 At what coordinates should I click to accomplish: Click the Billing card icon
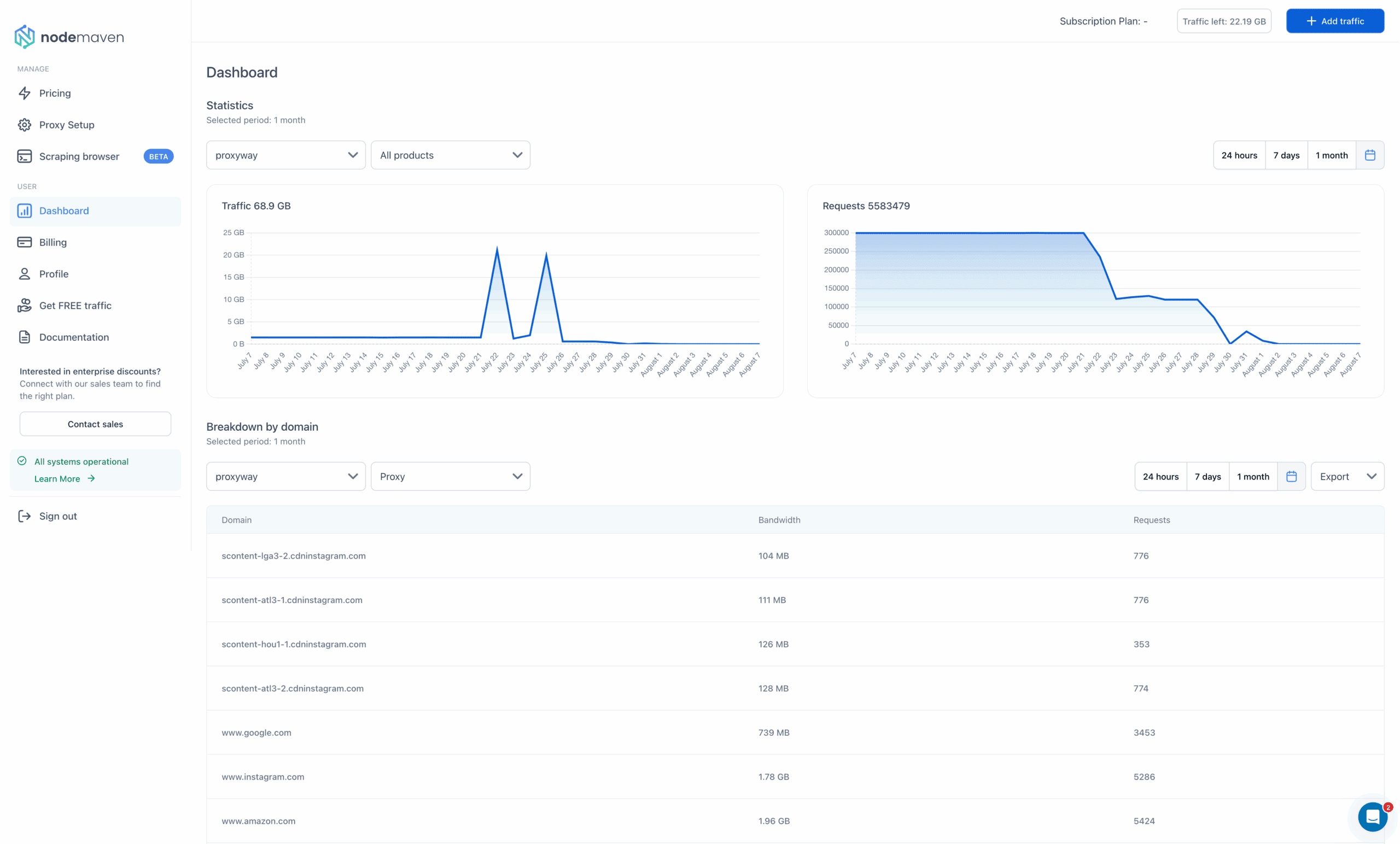25,243
